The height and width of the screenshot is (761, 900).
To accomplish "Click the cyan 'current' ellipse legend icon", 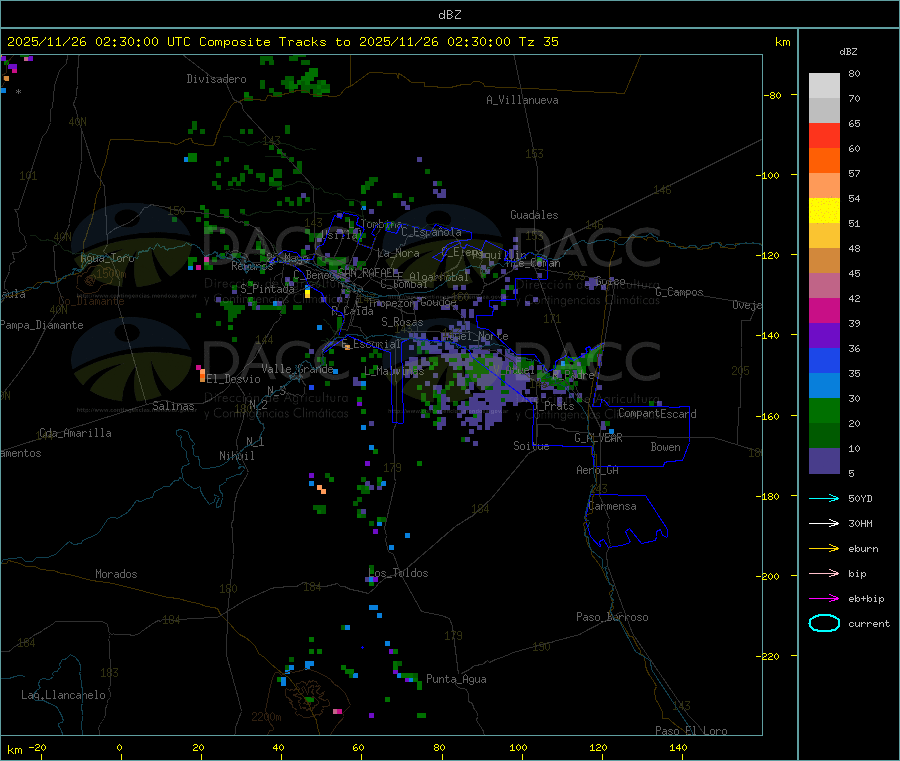I will pyautogui.click(x=824, y=623).
